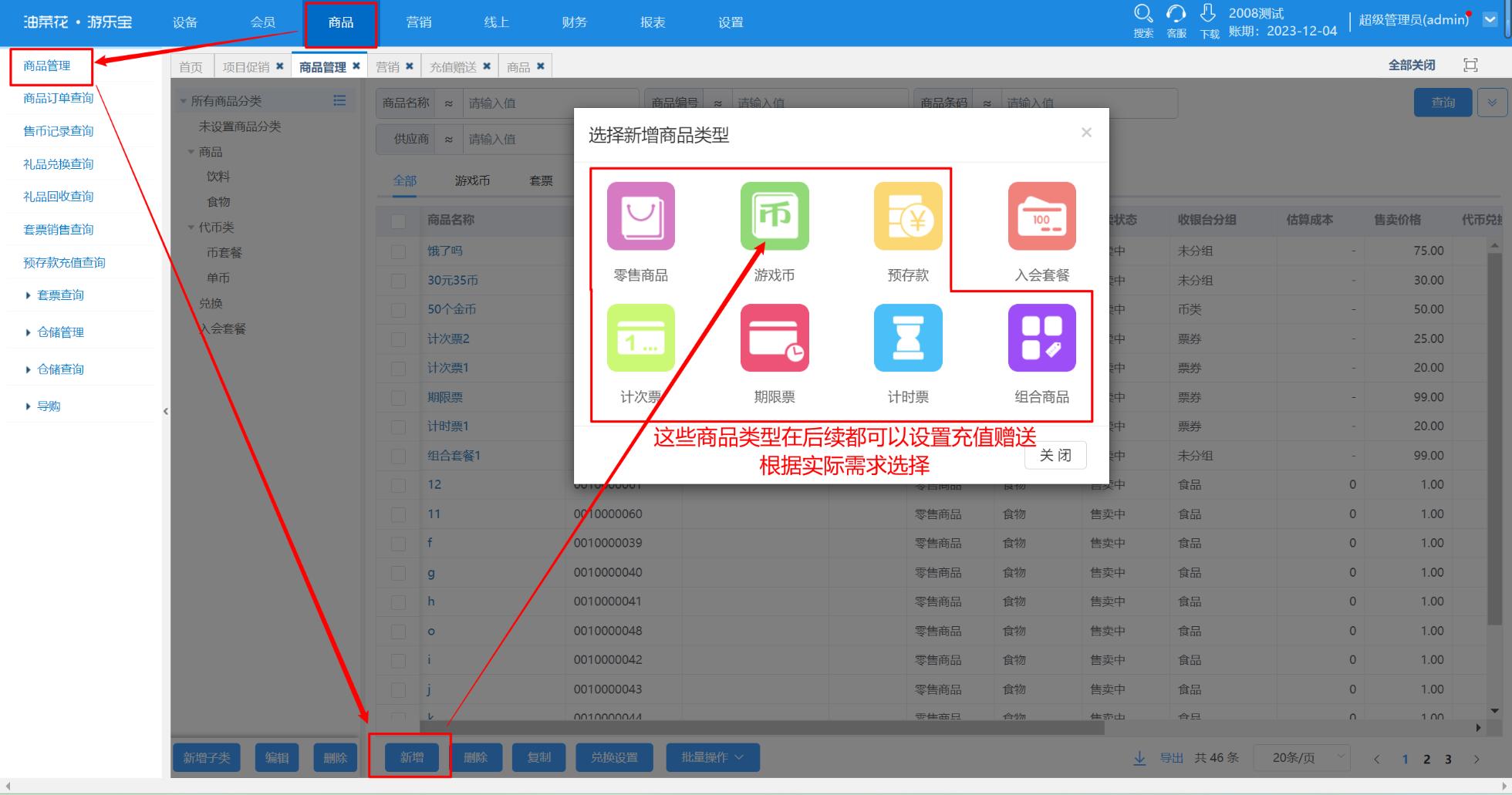
Task: Go to page 2
Action: coord(1427,760)
